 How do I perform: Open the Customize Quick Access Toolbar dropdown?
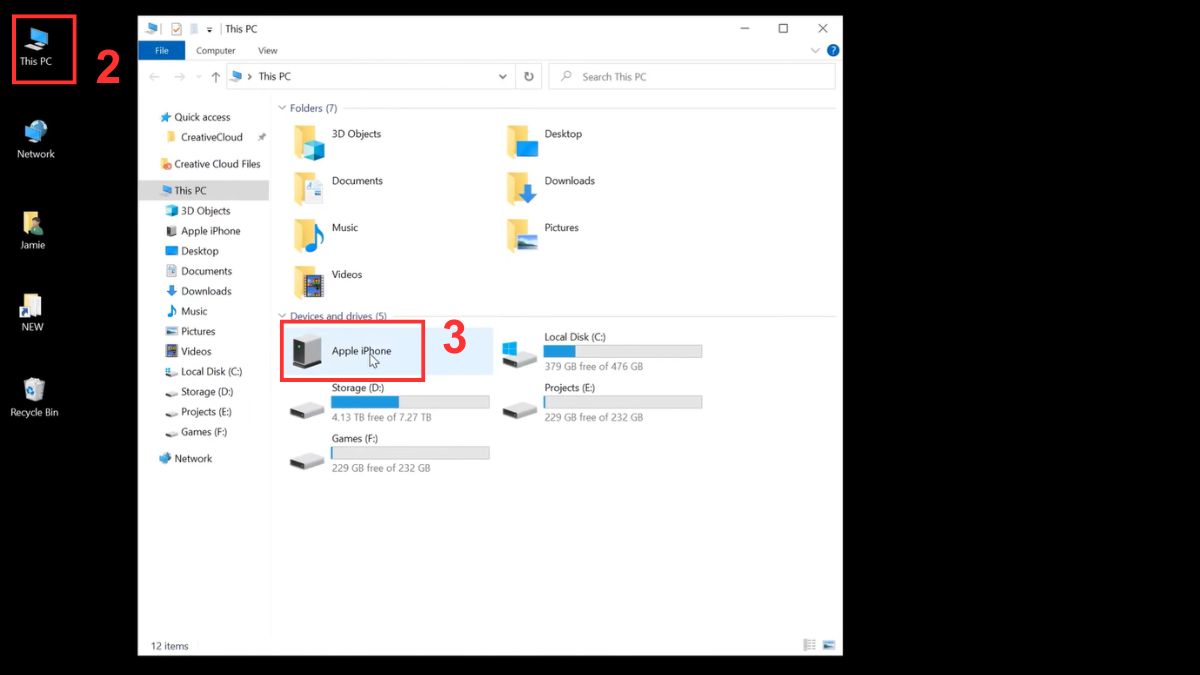tap(210, 30)
